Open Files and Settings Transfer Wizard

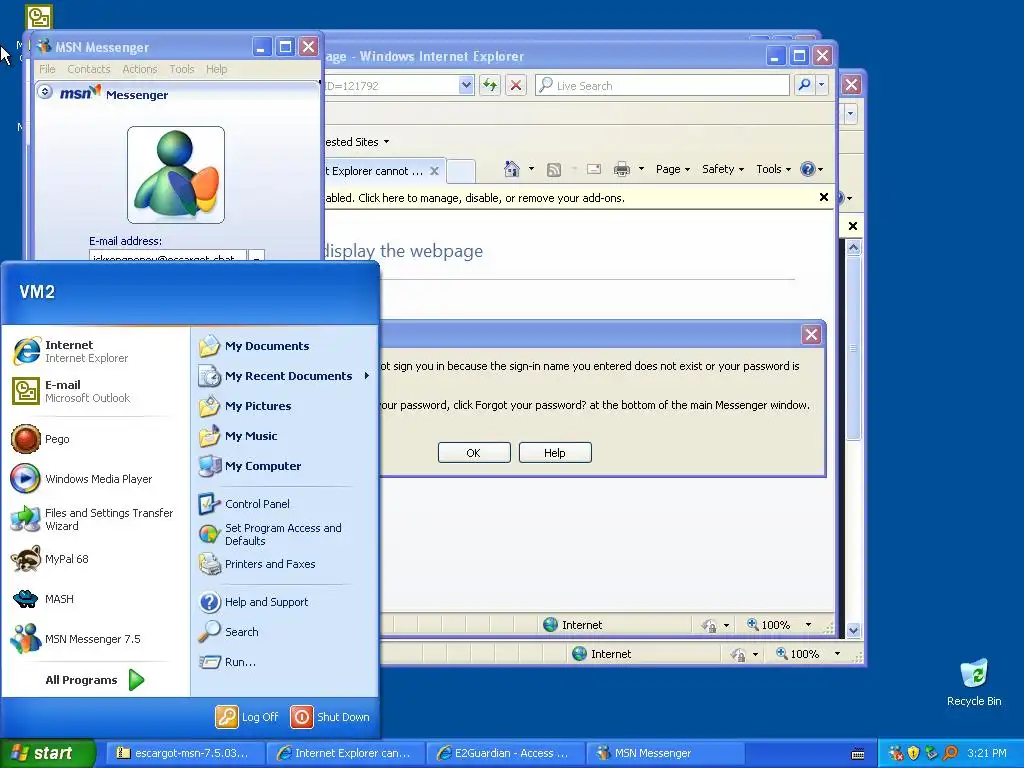[x=91, y=519]
